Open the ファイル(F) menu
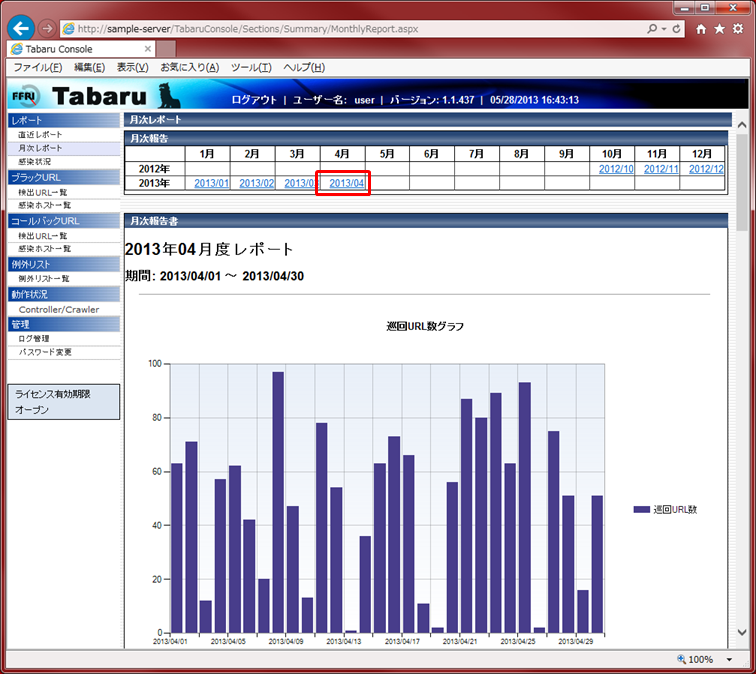This screenshot has height=674, width=756. (37, 67)
